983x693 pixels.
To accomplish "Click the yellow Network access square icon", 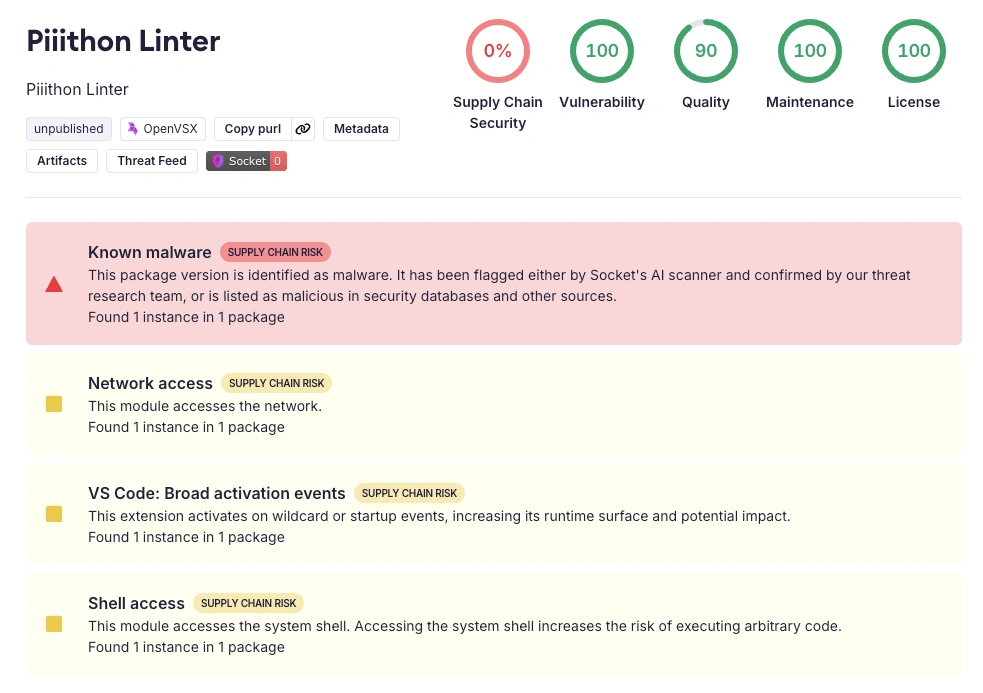I will point(54,404).
